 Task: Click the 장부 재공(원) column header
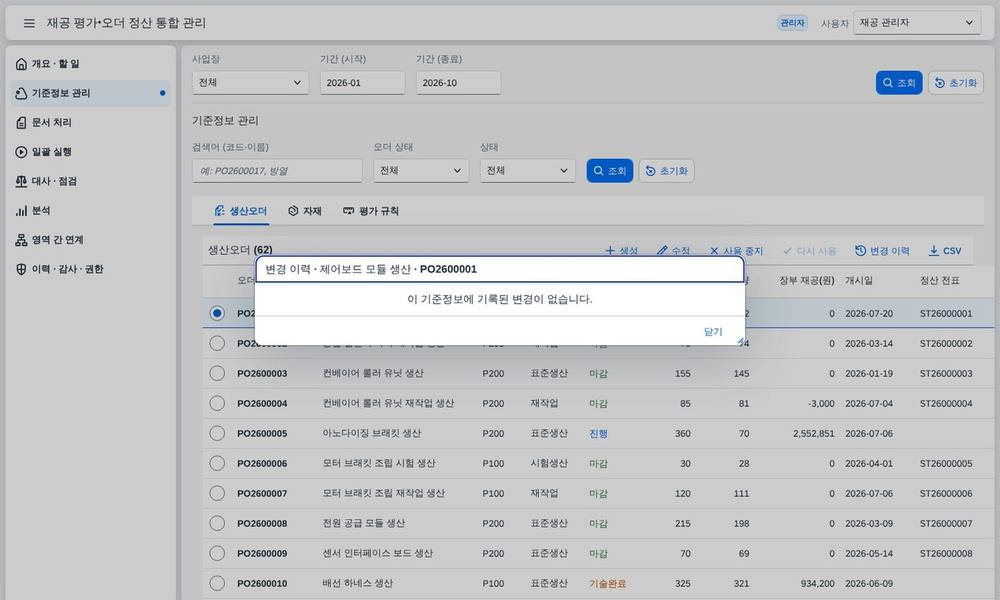click(x=807, y=281)
